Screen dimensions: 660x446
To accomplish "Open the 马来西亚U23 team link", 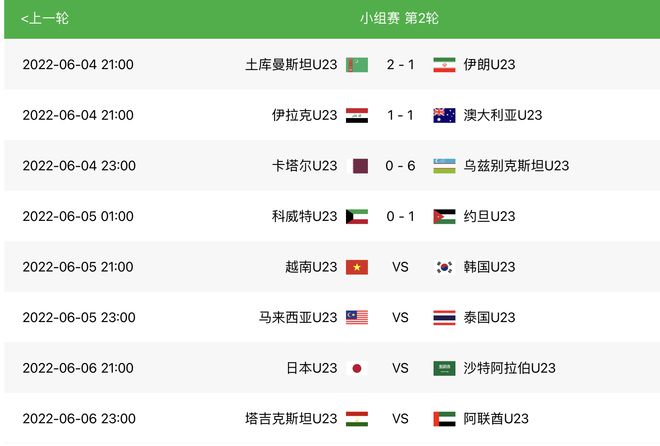I will tap(298, 317).
